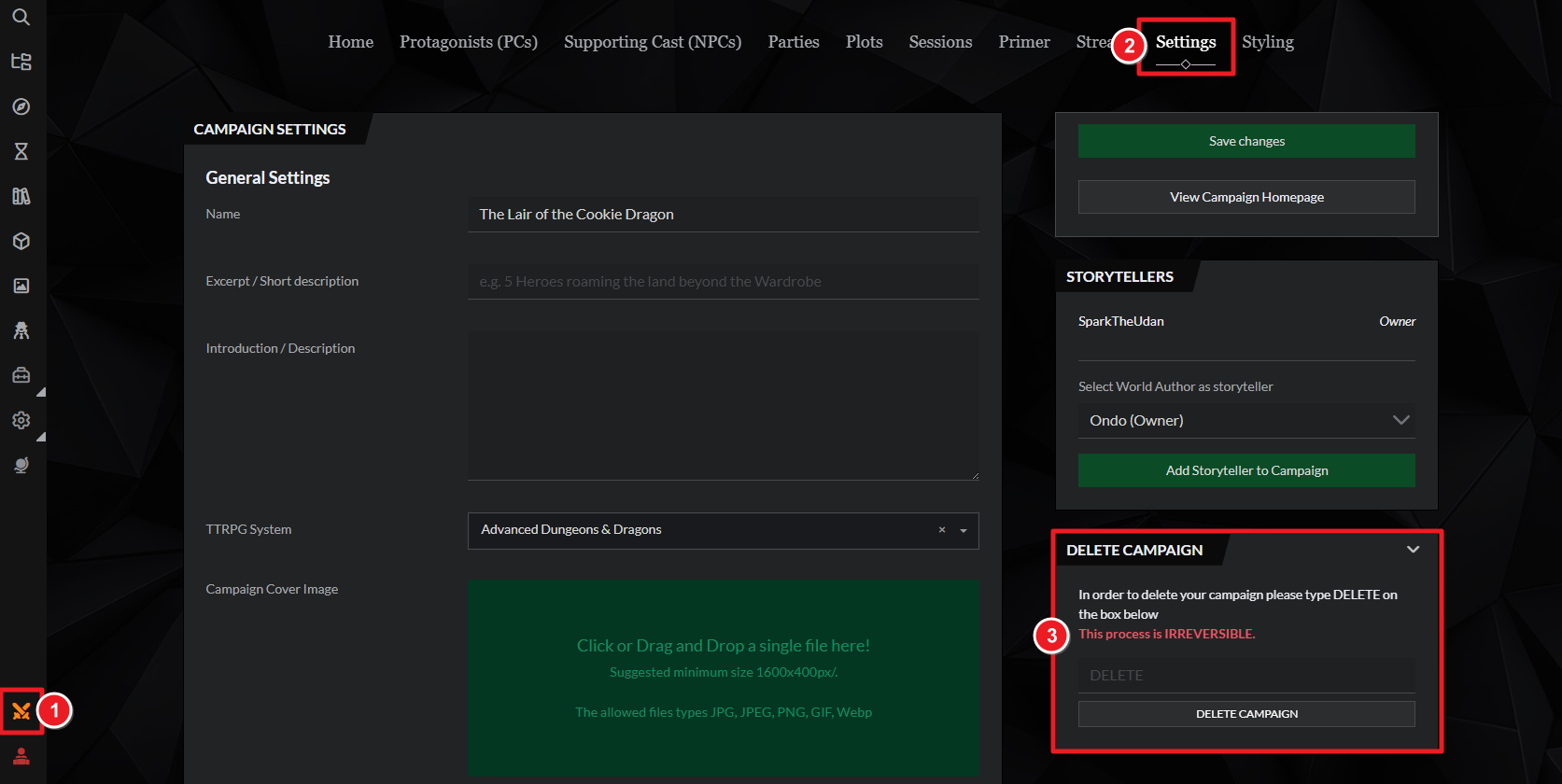Collapse the Delete Campaign panel chevron

click(x=1413, y=550)
